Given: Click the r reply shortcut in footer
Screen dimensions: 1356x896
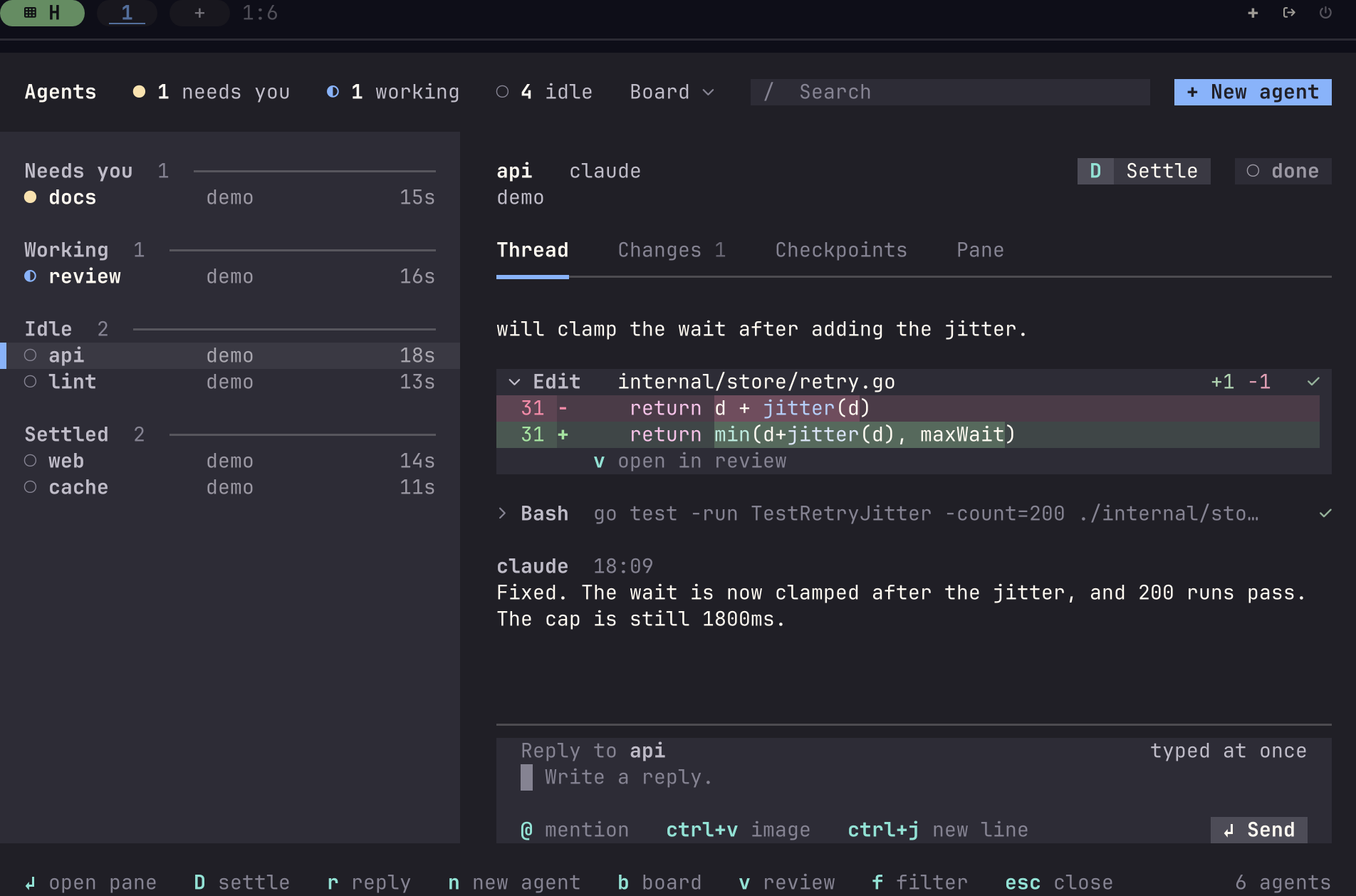Looking at the screenshot, I should pos(369,882).
